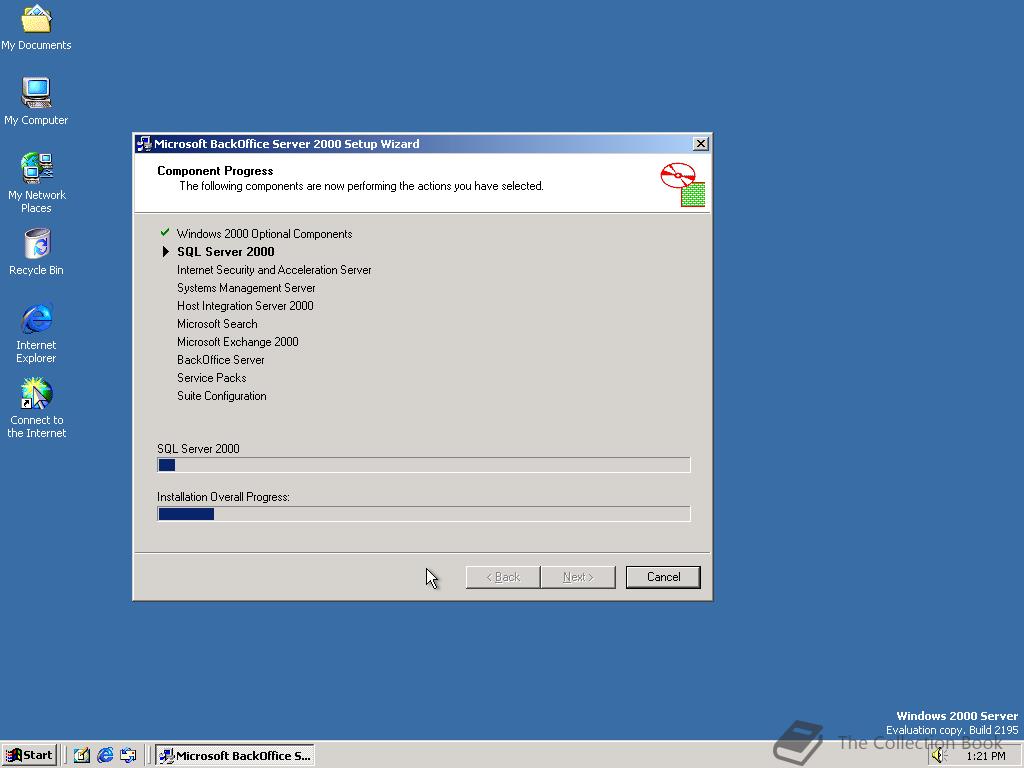
Task: Click 'Installation Overall Progress:' label
Action: [223, 497]
